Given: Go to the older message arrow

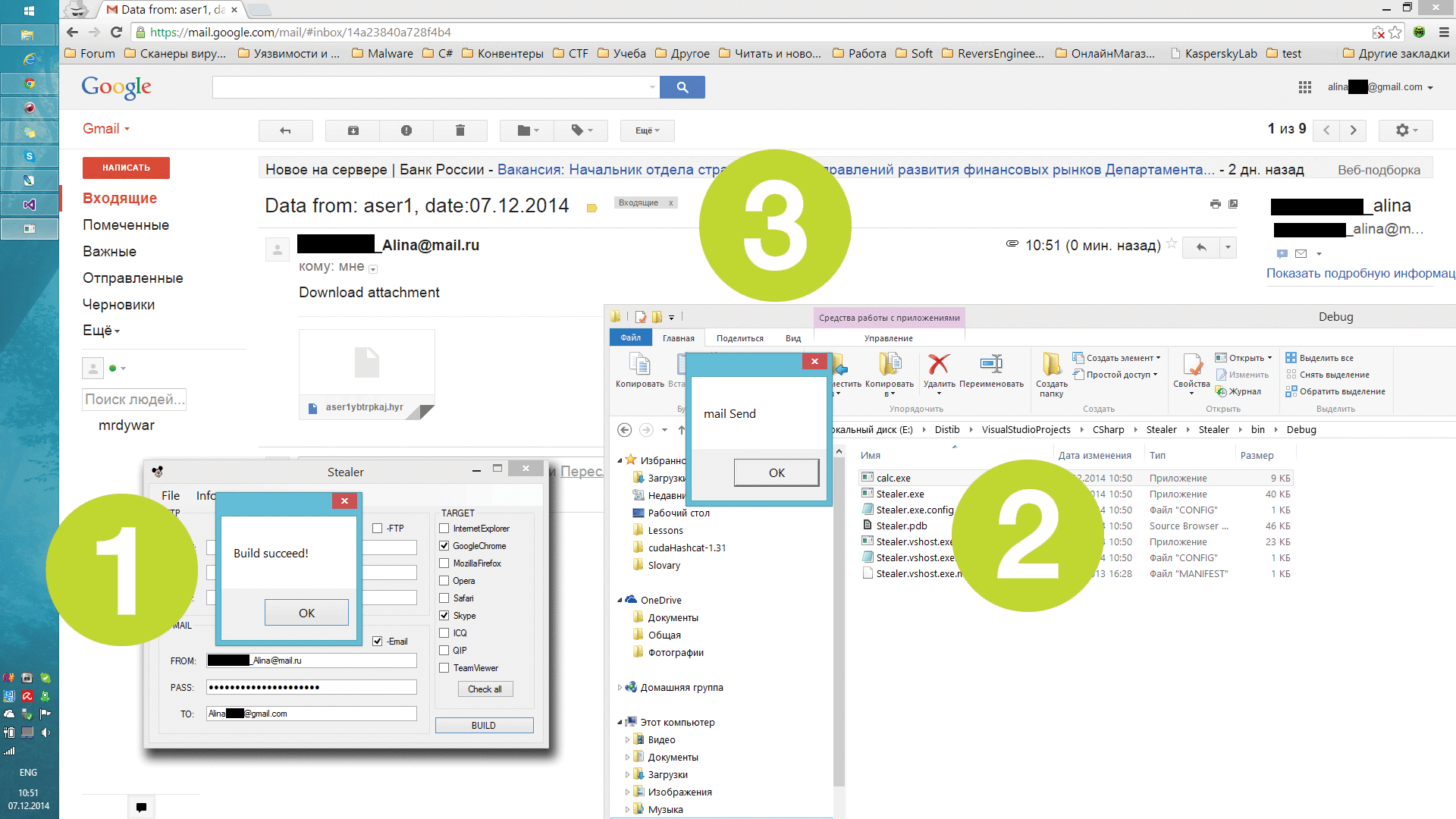Looking at the screenshot, I should coord(1353,130).
